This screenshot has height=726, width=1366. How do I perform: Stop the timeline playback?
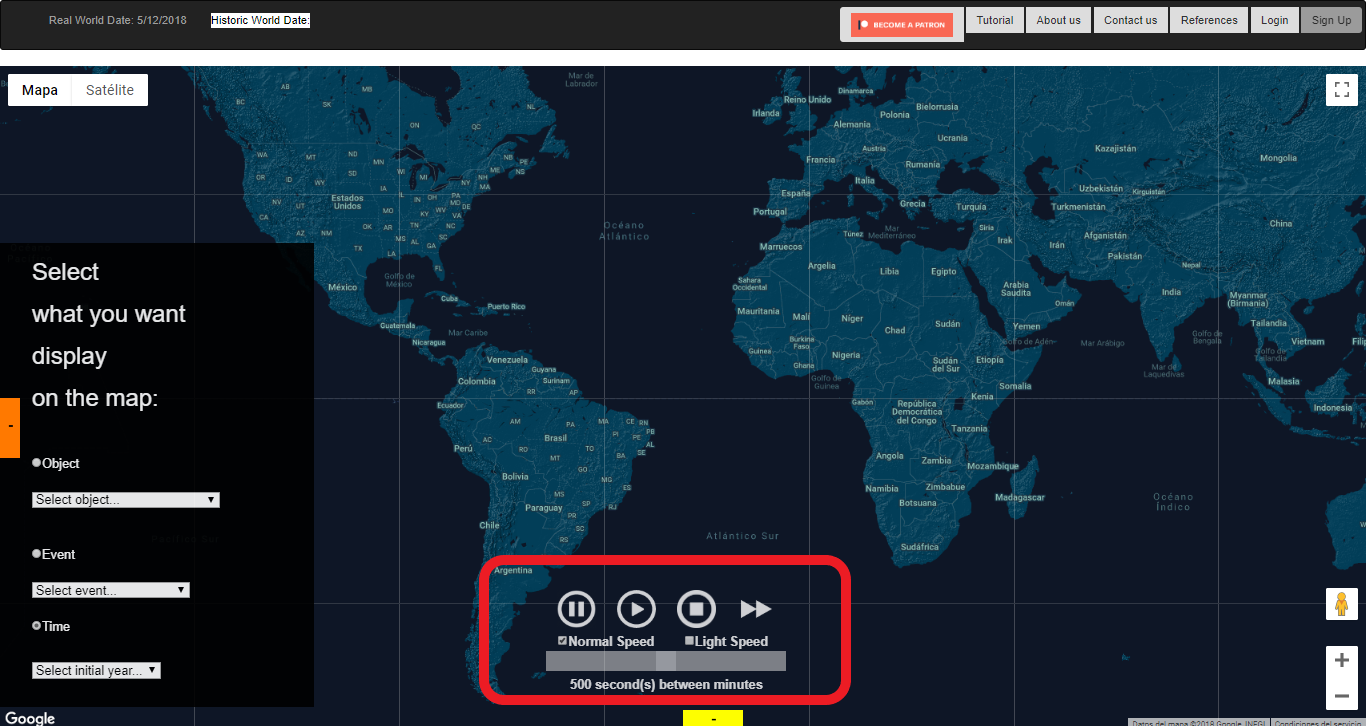tap(696, 609)
